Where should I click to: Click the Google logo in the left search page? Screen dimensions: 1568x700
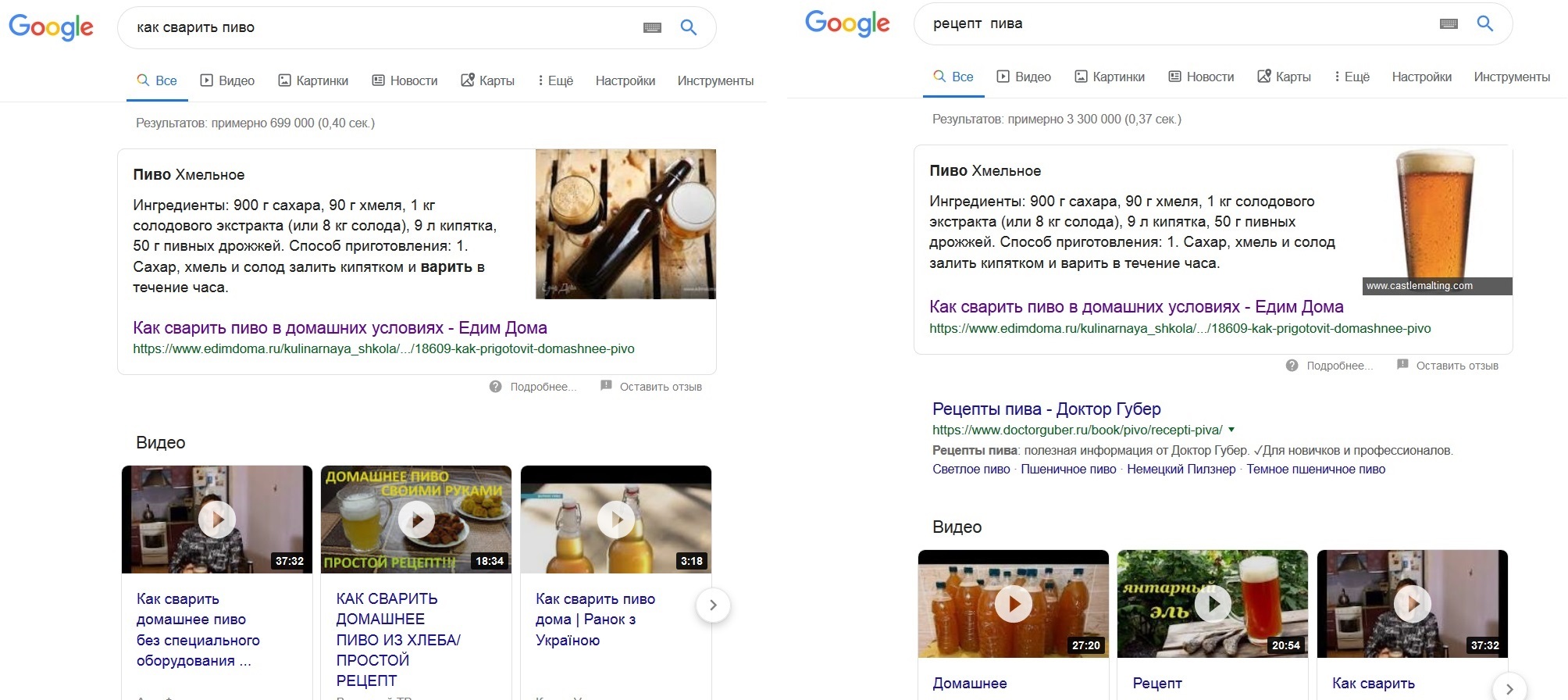click(x=51, y=27)
